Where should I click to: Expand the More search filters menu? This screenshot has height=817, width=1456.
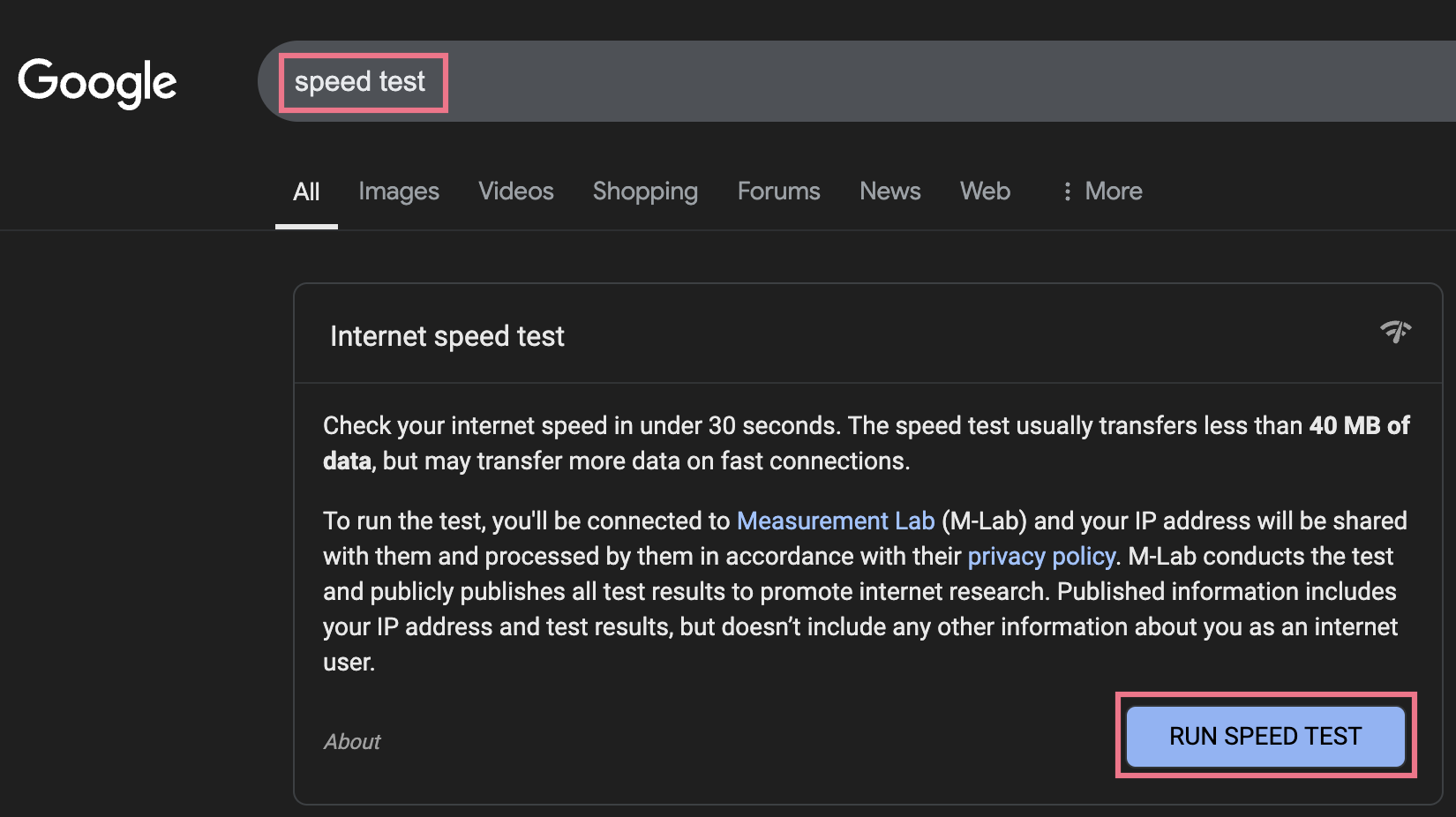[1113, 191]
